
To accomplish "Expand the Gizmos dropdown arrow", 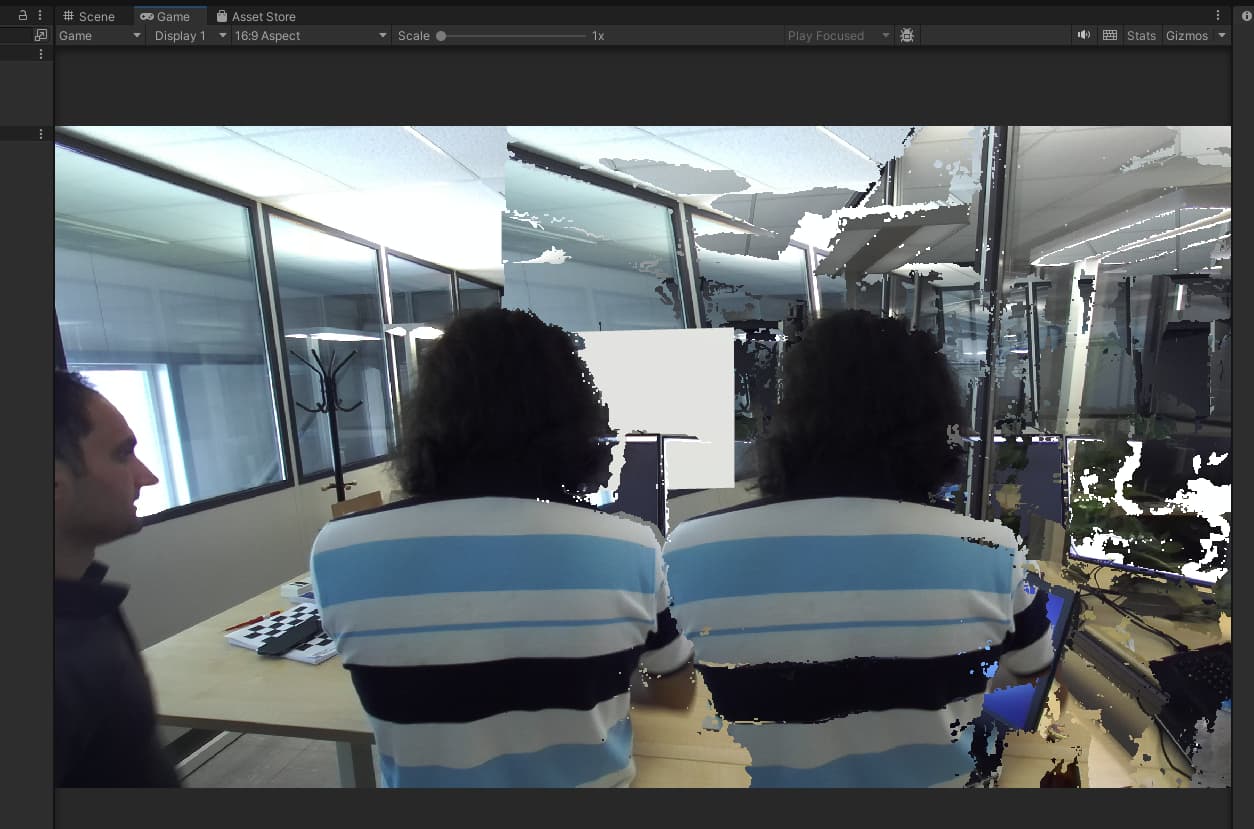I will [x=1222, y=35].
